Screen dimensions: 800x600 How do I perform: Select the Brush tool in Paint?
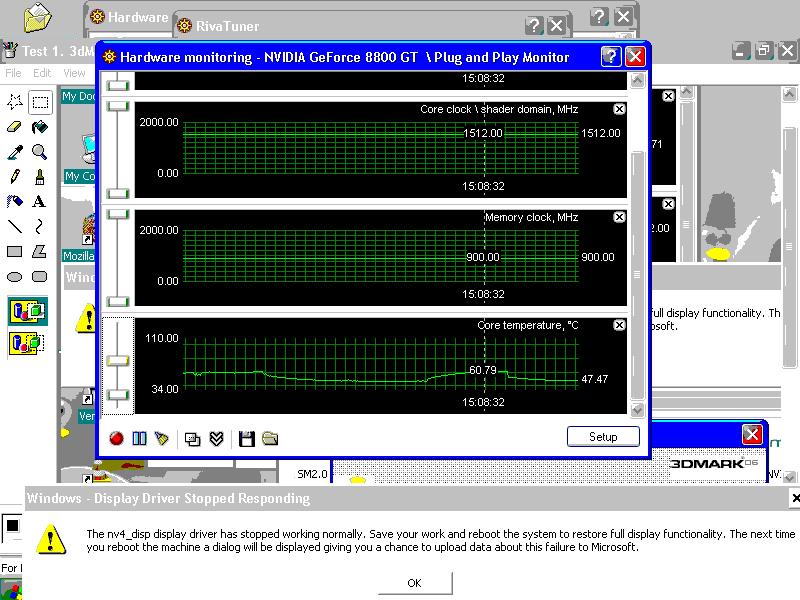pyautogui.click(x=40, y=177)
